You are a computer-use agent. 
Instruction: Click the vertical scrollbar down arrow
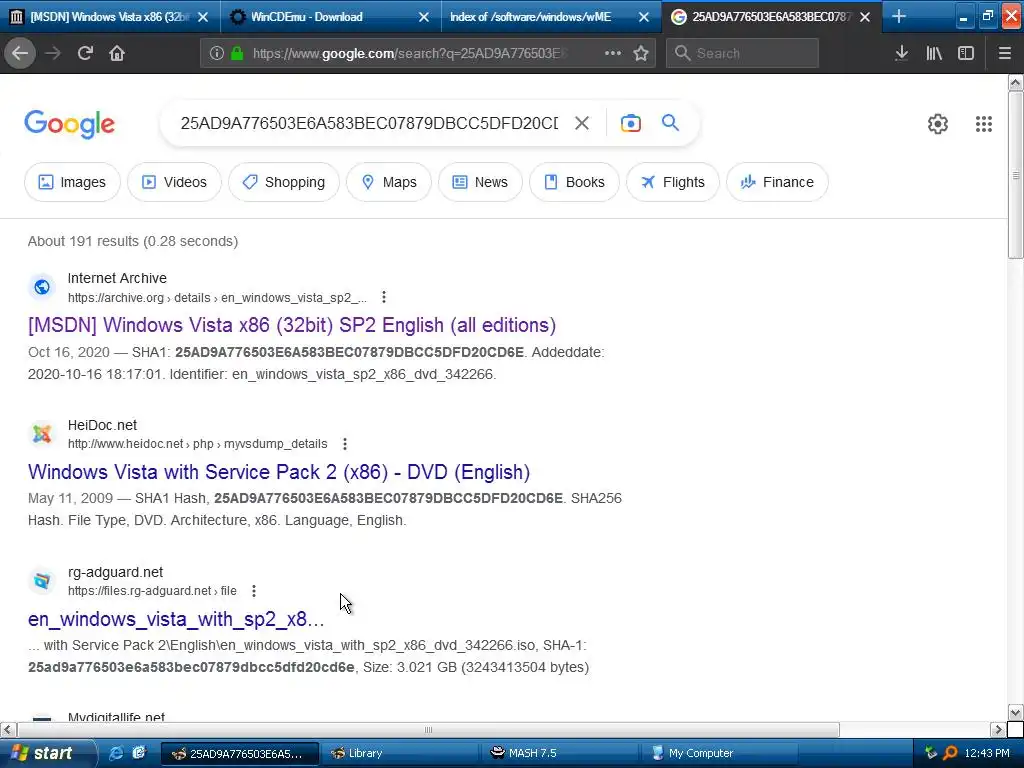(x=1016, y=712)
